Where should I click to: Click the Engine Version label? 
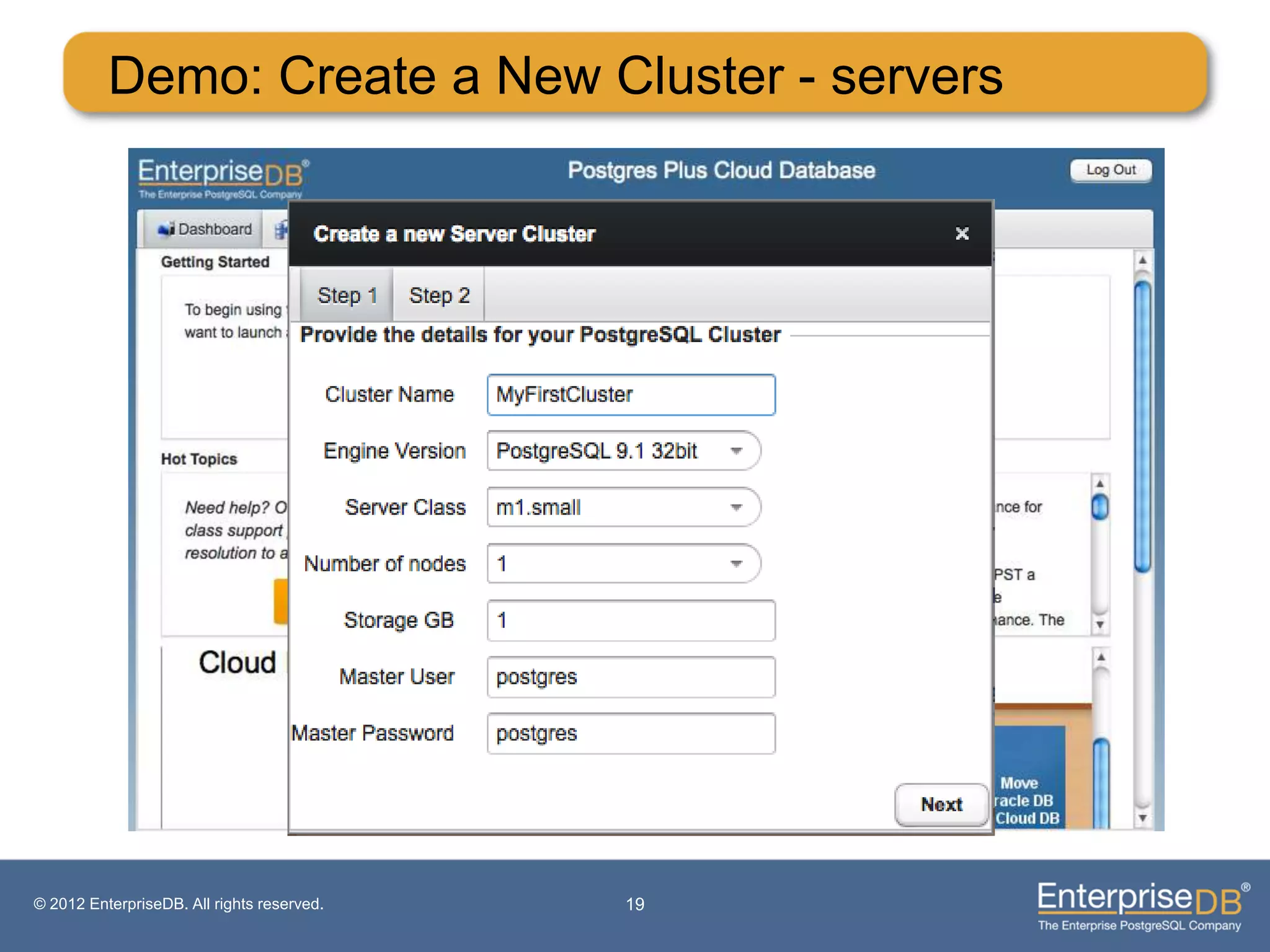(x=394, y=451)
